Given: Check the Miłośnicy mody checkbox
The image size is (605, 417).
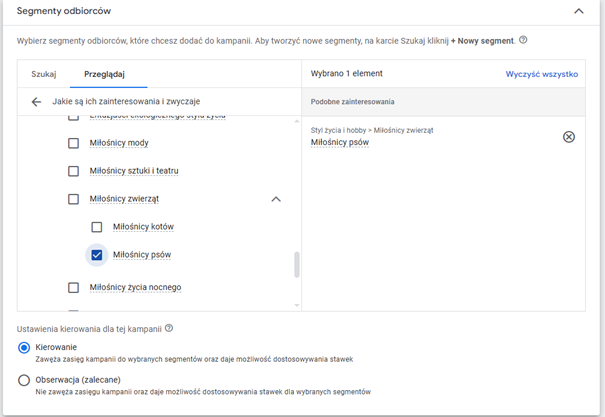Looking at the screenshot, I should point(73,143).
